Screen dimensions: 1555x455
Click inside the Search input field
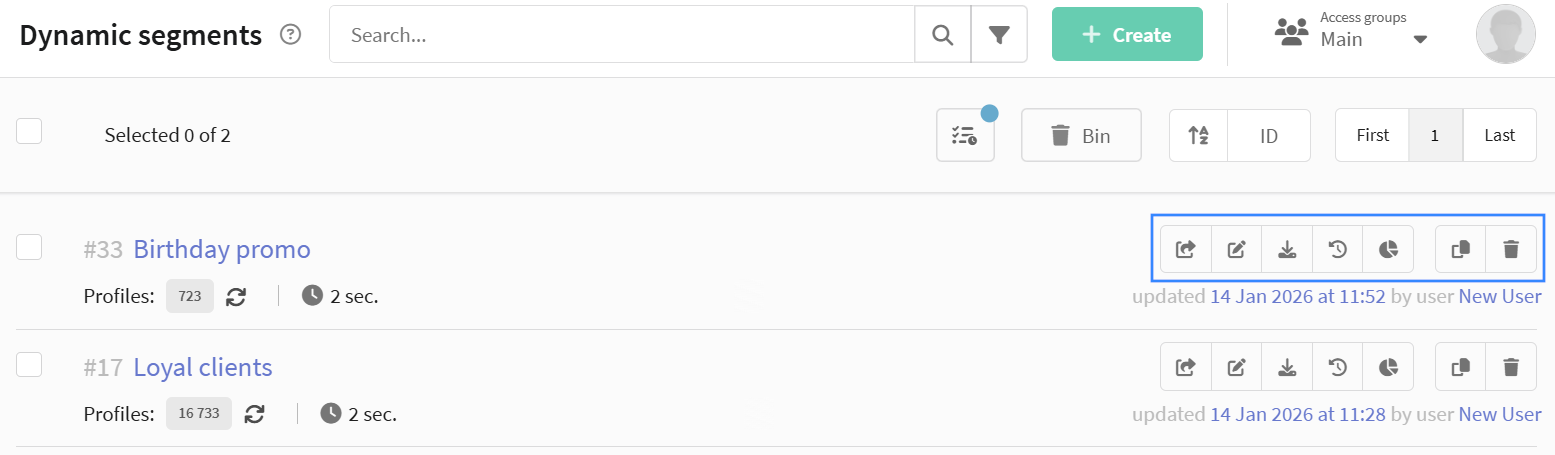coord(620,35)
